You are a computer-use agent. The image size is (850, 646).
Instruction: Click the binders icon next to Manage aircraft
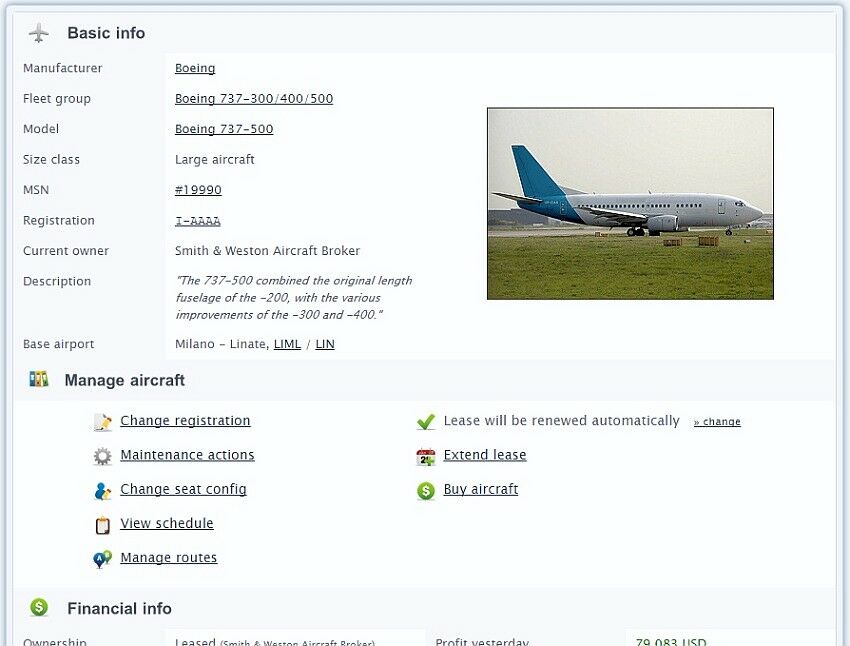(x=38, y=379)
